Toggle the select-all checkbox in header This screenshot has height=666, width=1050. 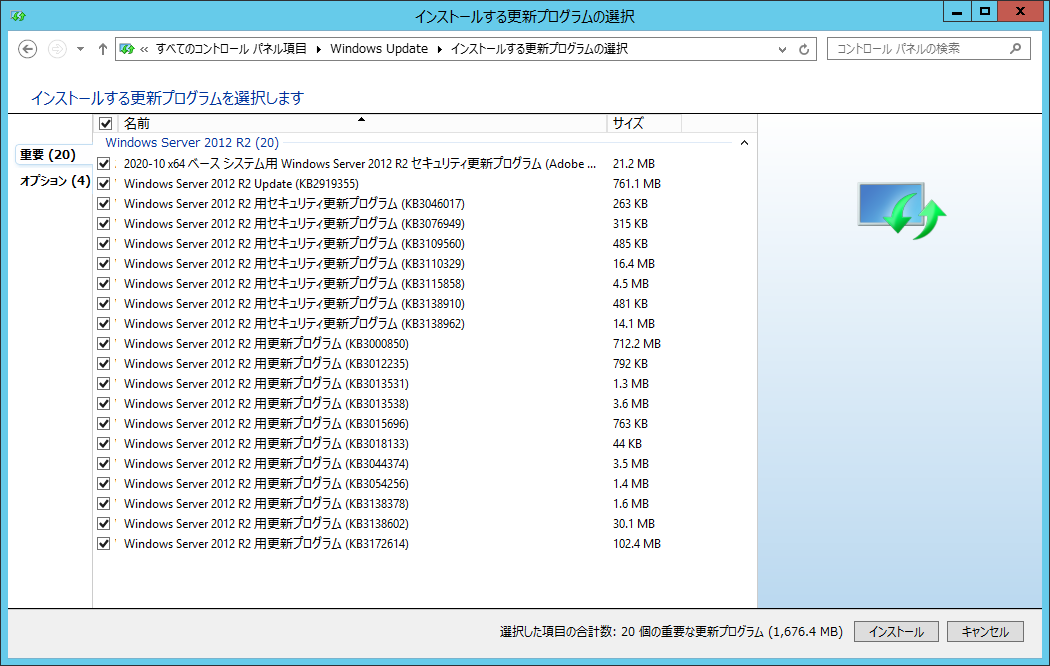point(105,123)
